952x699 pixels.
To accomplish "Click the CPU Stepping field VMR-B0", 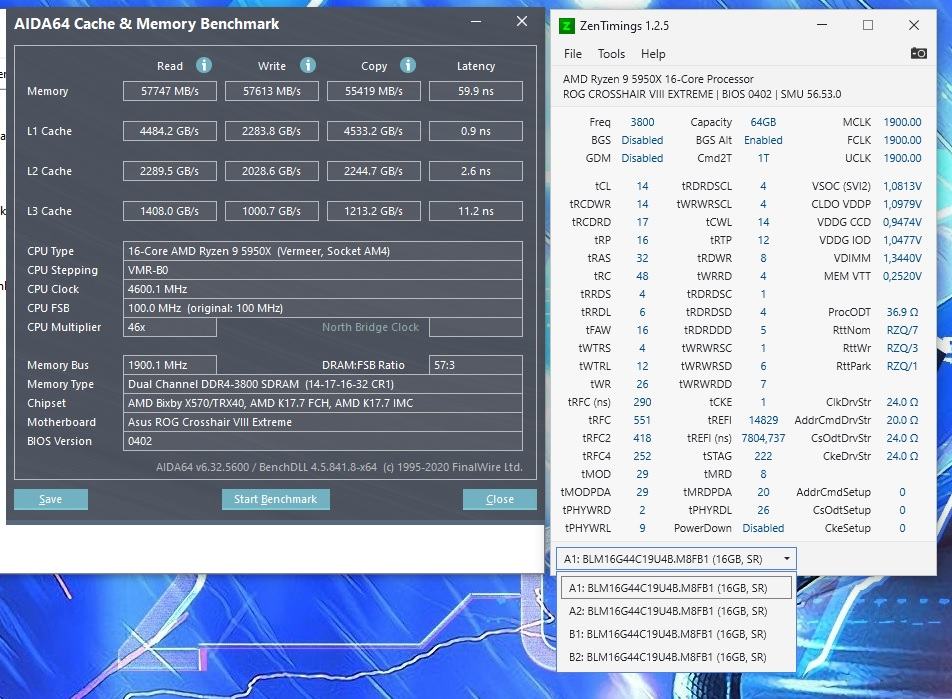I will coord(323,270).
